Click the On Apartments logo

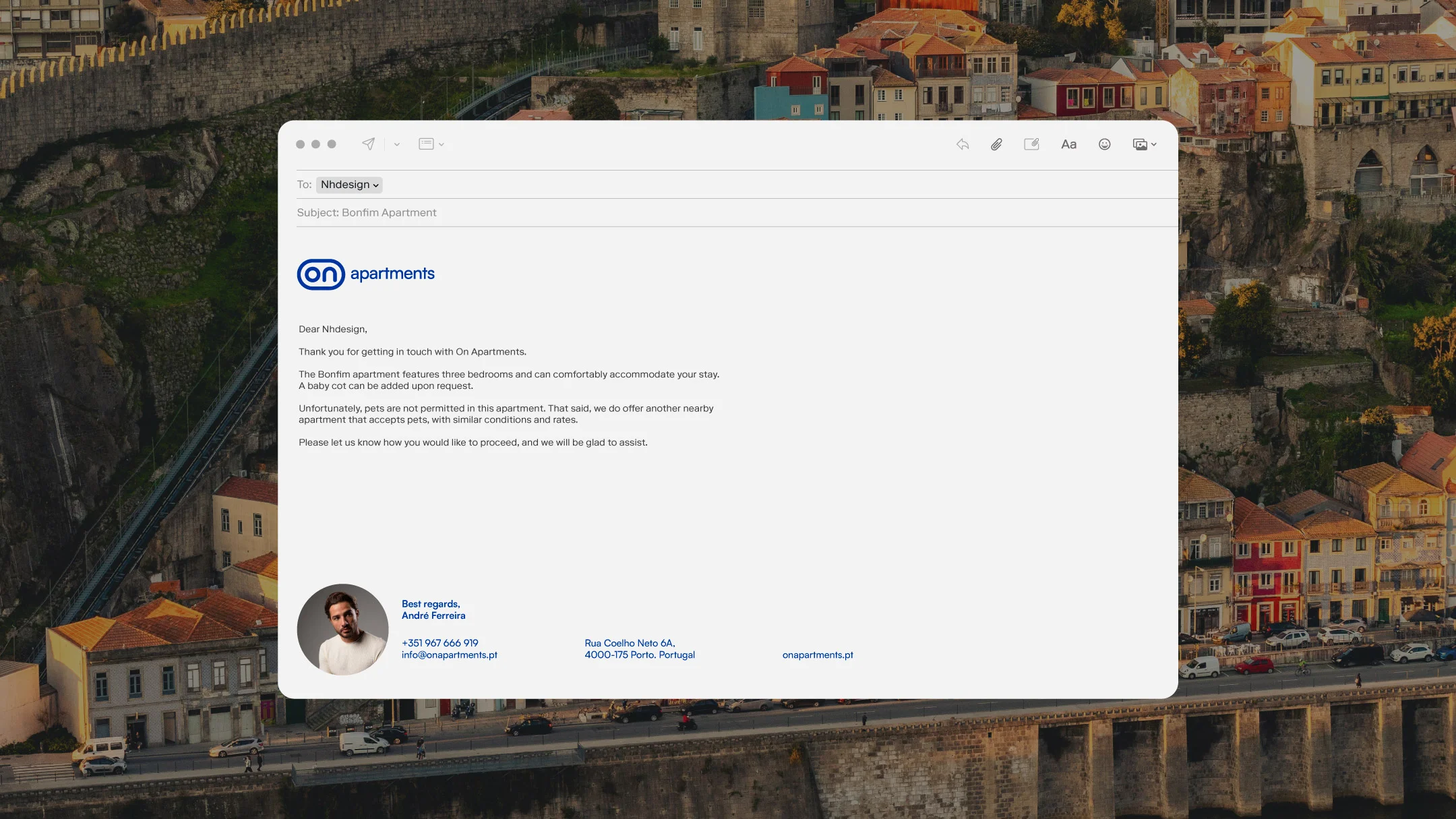point(366,274)
